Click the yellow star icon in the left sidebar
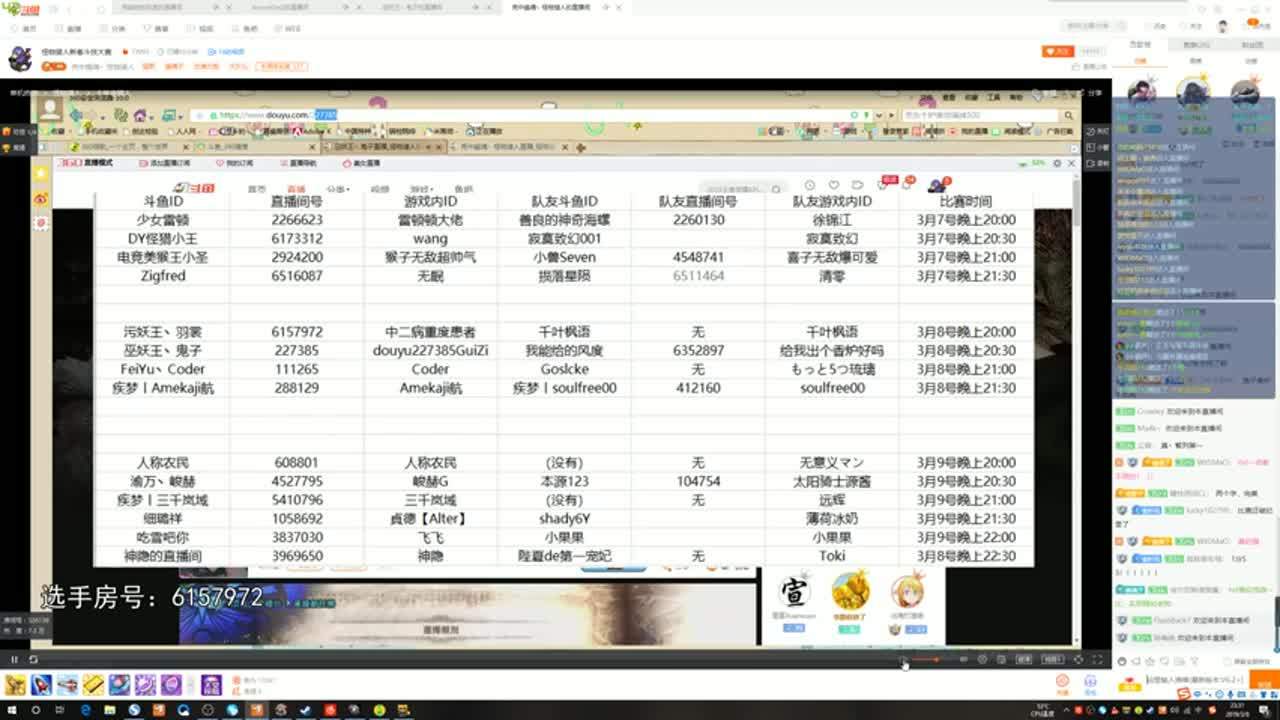The width and height of the screenshot is (1280, 720). tap(40, 173)
